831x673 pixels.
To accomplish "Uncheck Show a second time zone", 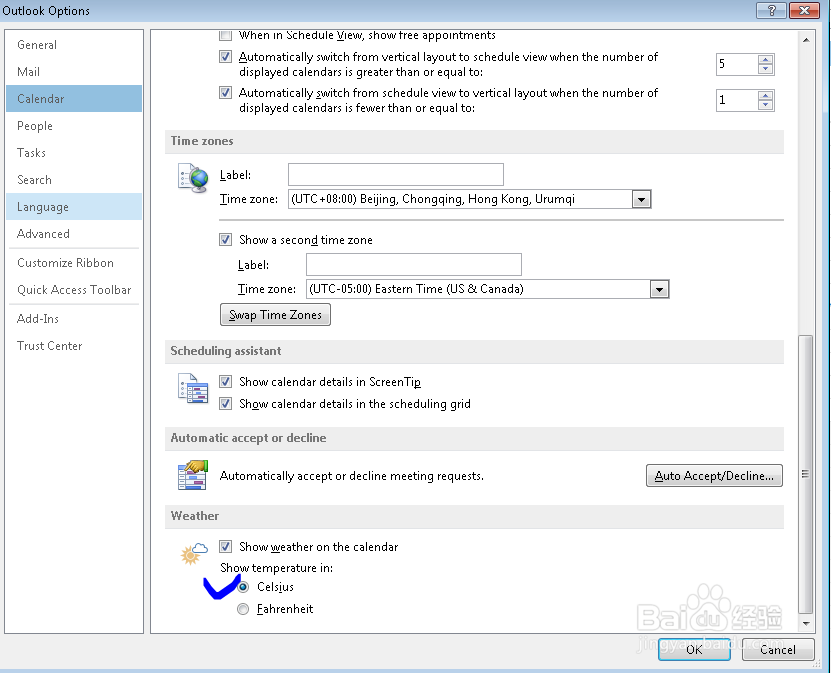I will pos(225,240).
